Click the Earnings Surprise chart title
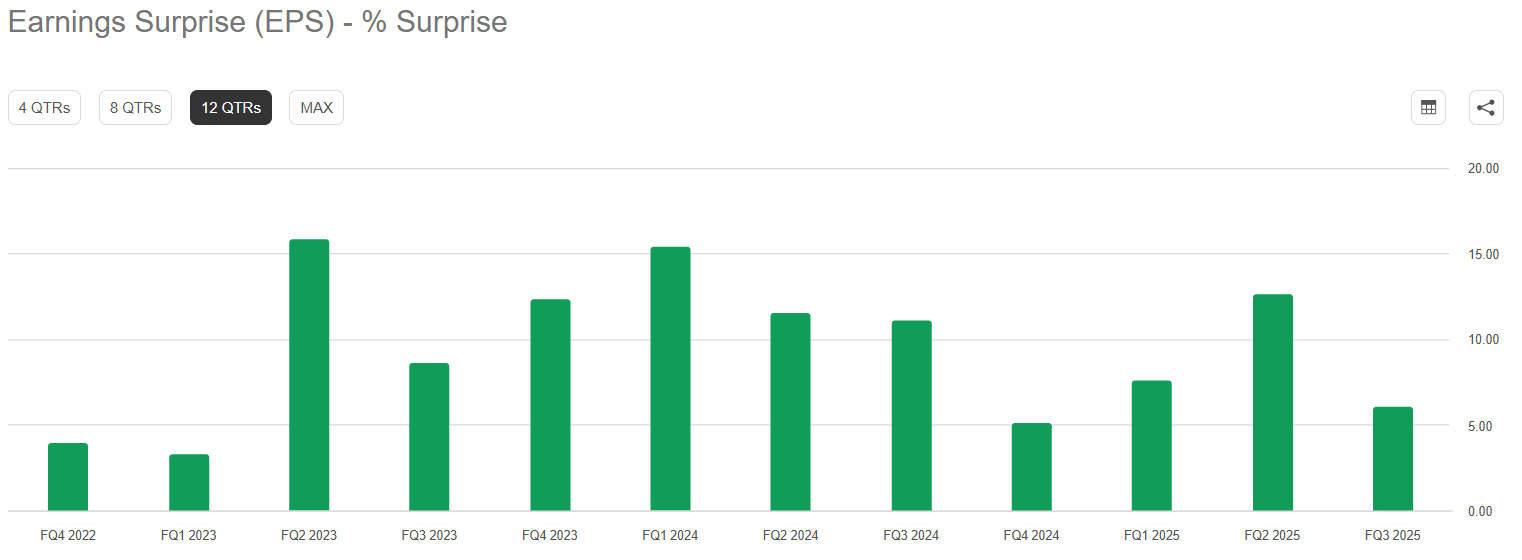Screen dimensions: 1522x560 point(258,22)
